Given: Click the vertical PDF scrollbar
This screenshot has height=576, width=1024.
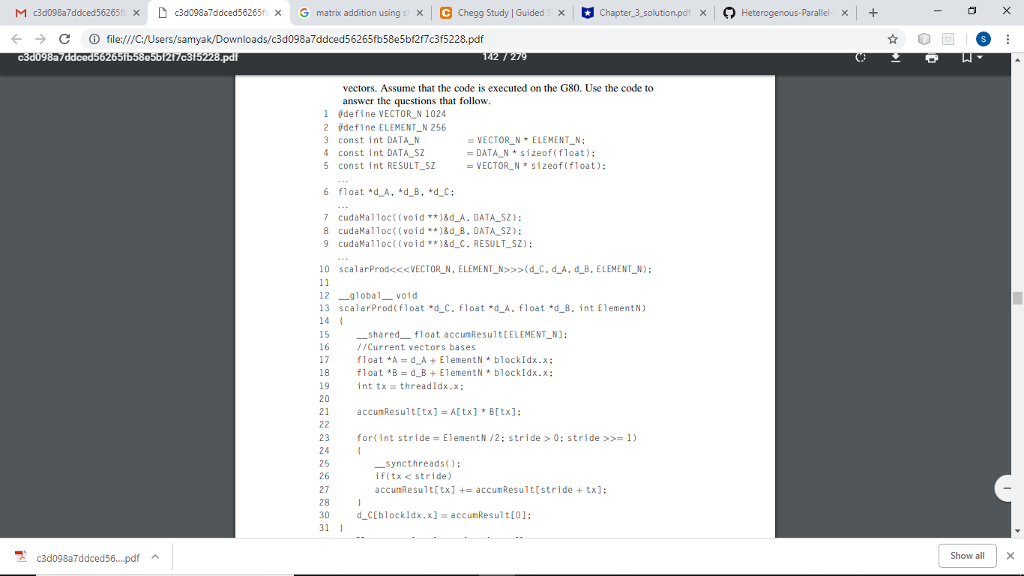Looking at the screenshot, I should pos(1016,300).
